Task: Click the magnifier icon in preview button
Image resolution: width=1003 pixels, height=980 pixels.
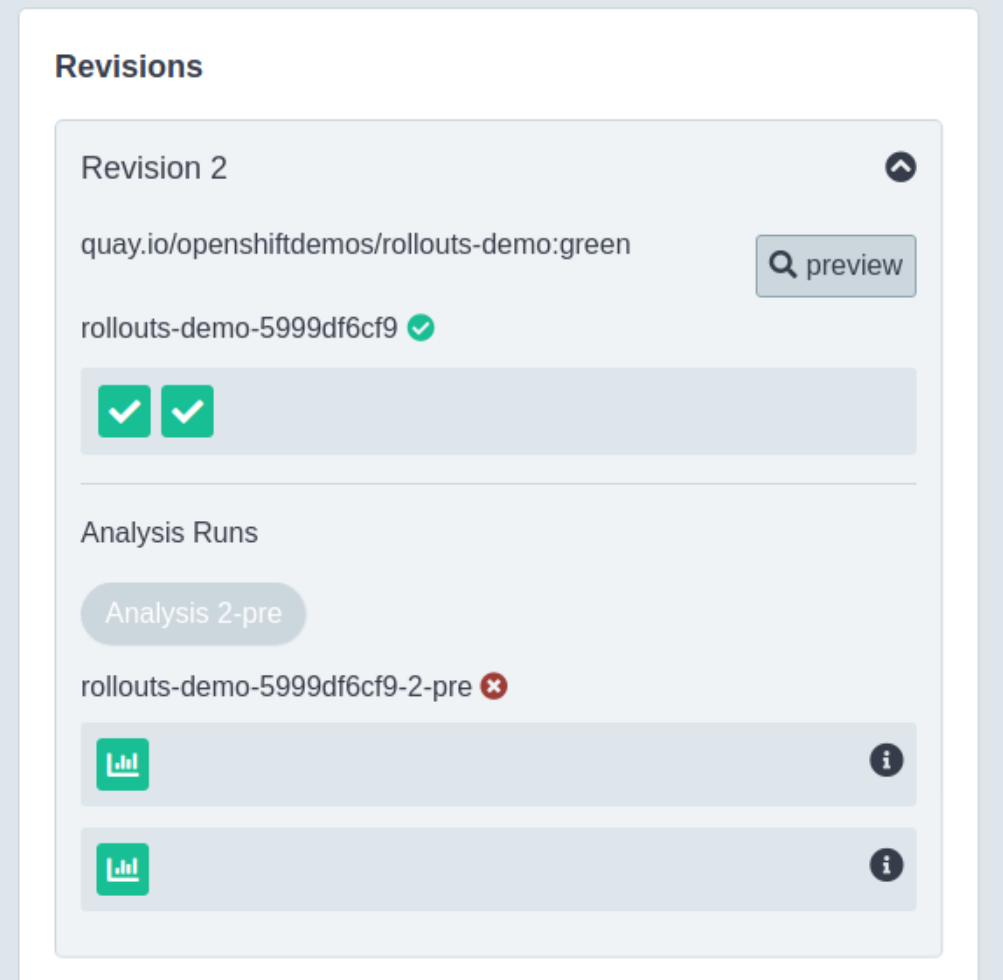Action: pos(782,265)
